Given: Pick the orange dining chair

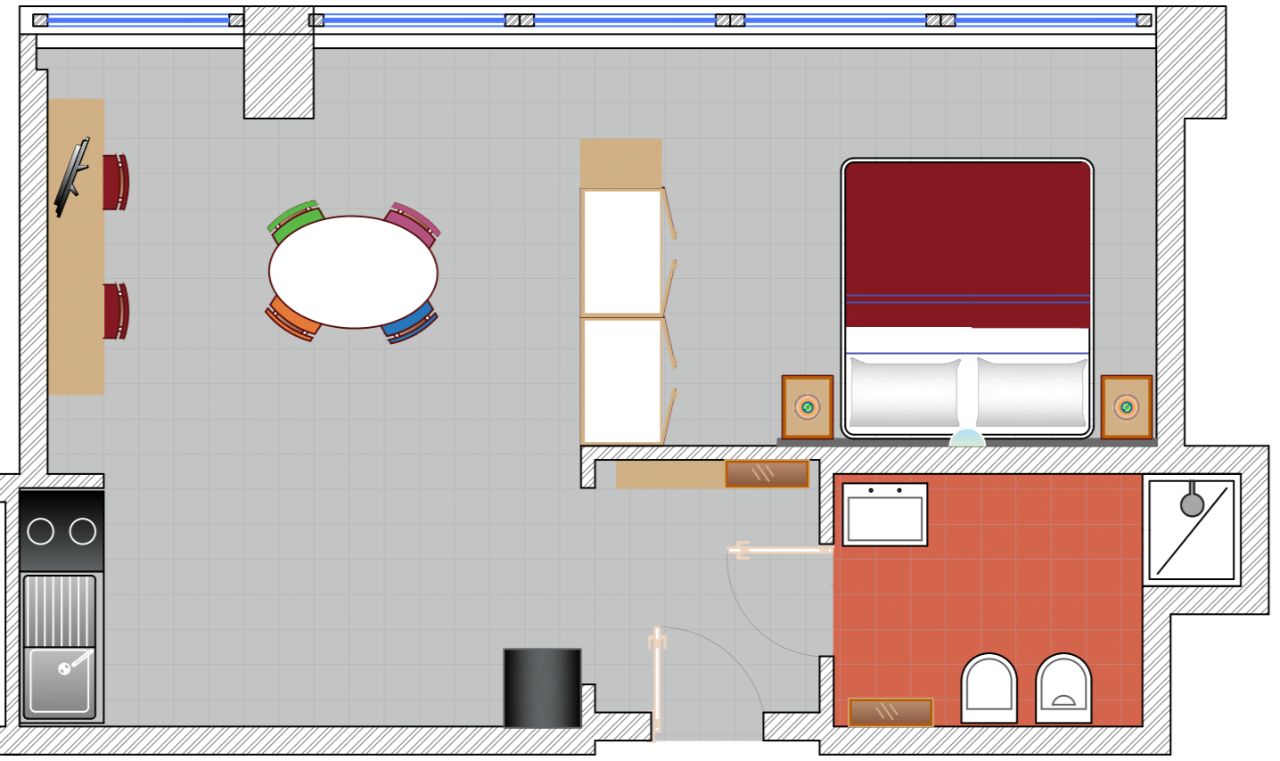Looking at the screenshot, I should pyautogui.click(x=290, y=318).
